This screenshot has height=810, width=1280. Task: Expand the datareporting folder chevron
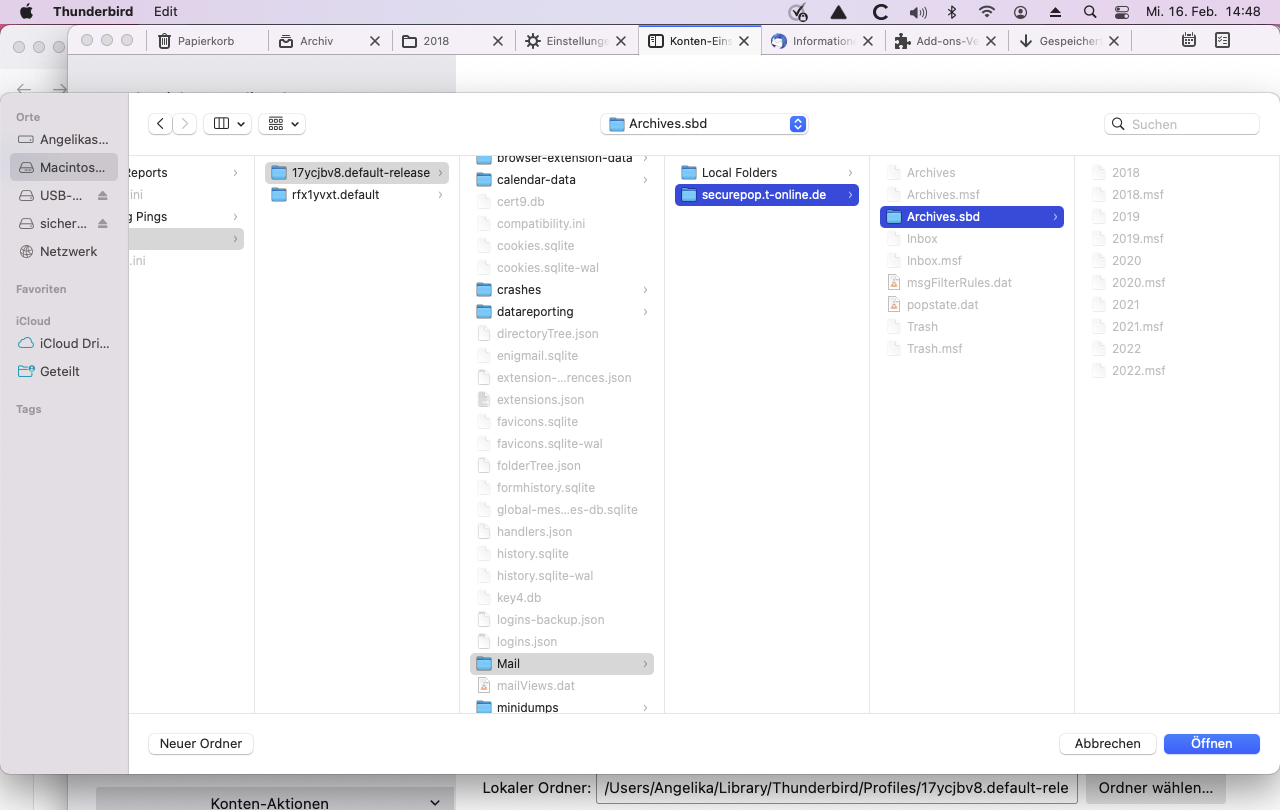pos(645,312)
